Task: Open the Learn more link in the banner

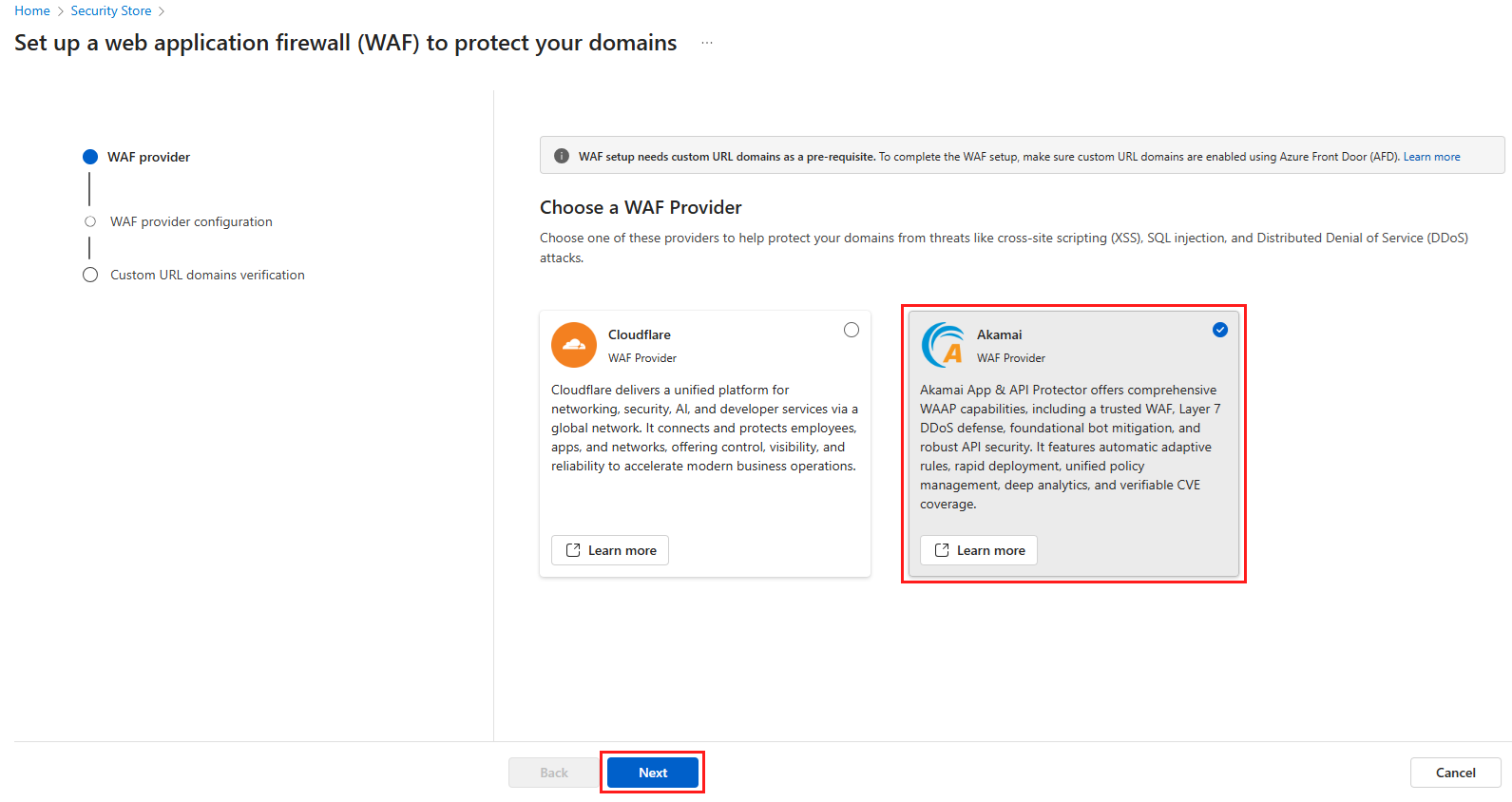Action: pyautogui.click(x=1431, y=157)
